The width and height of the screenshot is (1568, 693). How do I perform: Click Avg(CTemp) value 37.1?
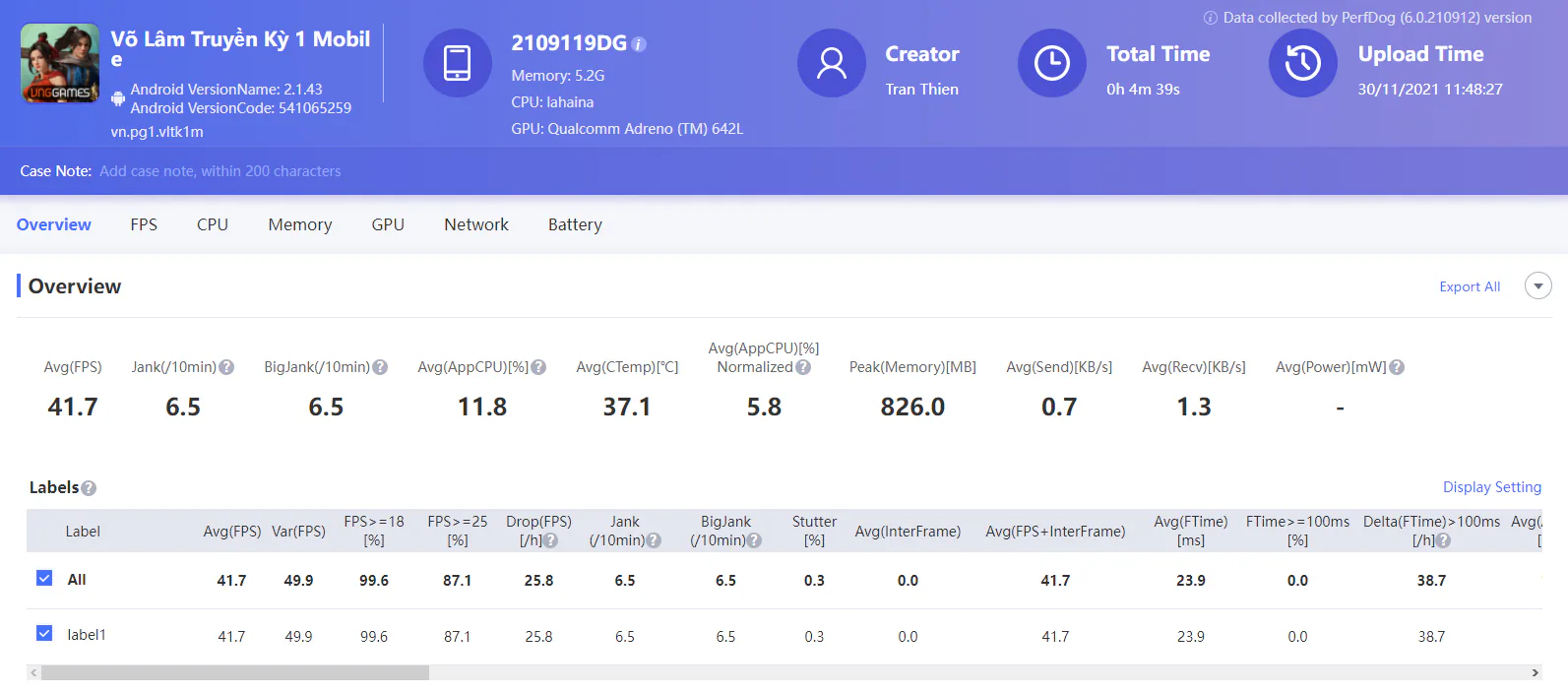tap(627, 407)
